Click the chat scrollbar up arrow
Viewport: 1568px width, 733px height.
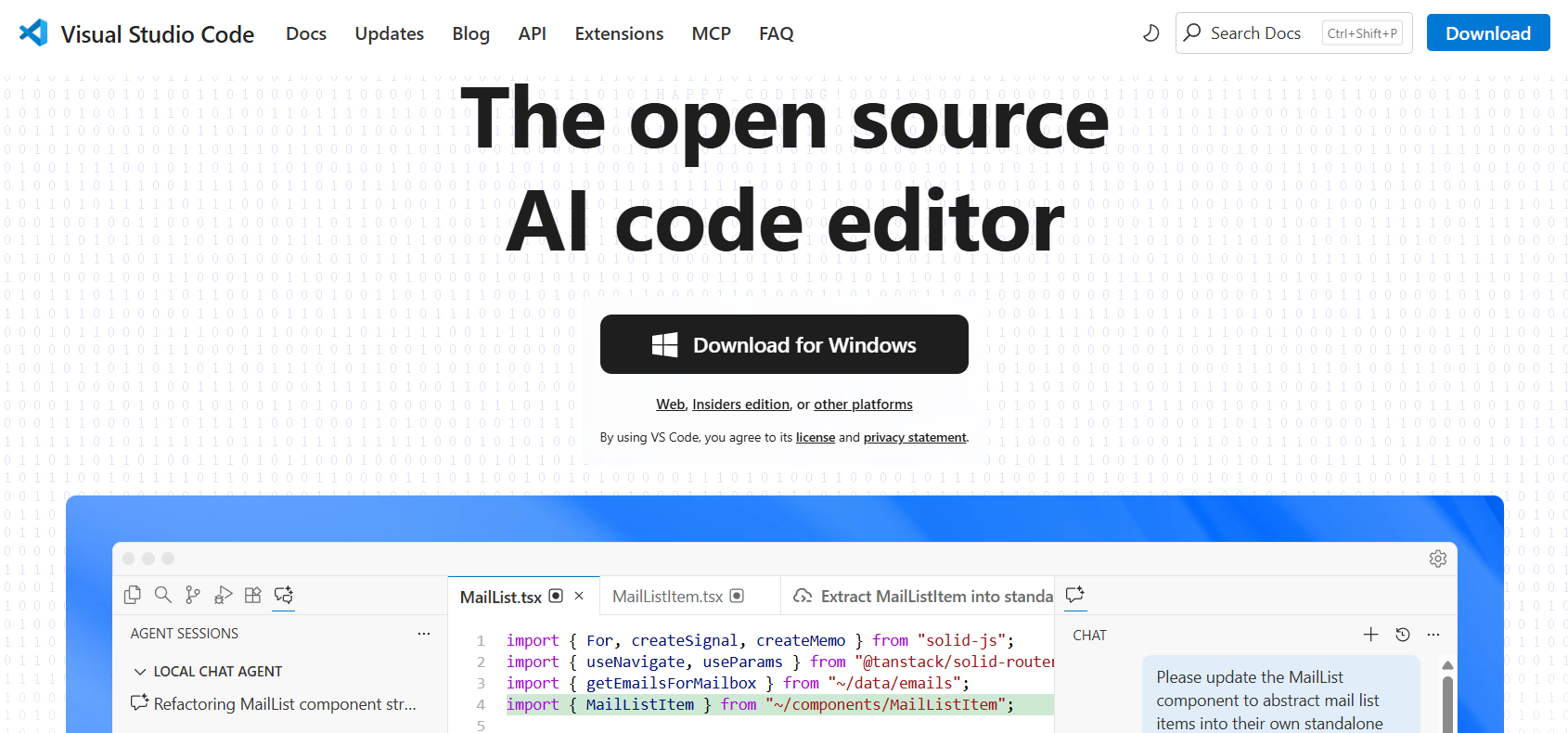tap(1447, 665)
